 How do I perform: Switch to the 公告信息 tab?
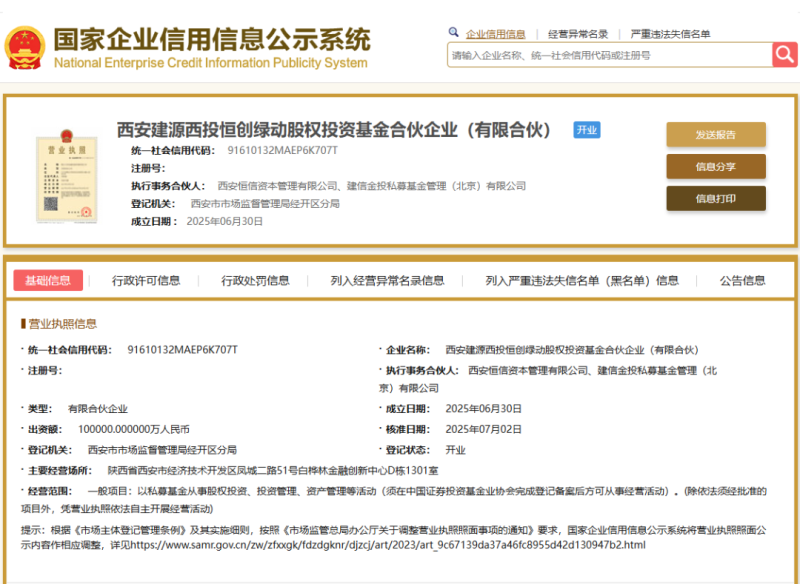(x=742, y=280)
